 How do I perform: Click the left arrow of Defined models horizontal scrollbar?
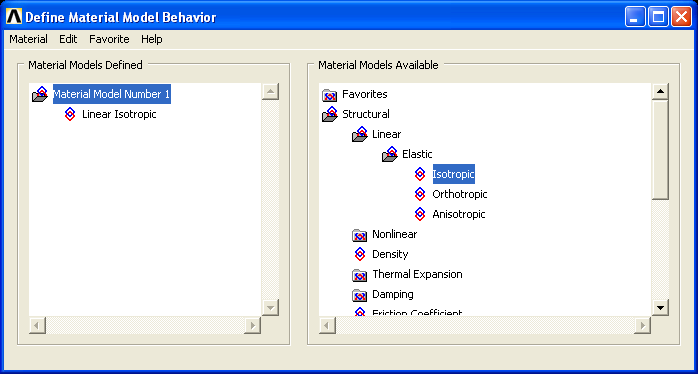coord(37,325)
